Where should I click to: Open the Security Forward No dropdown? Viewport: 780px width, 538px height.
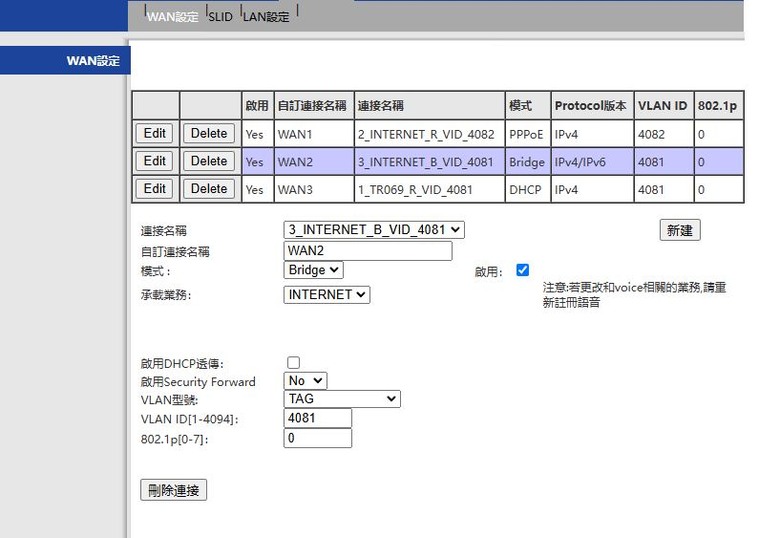click(305, 381)
